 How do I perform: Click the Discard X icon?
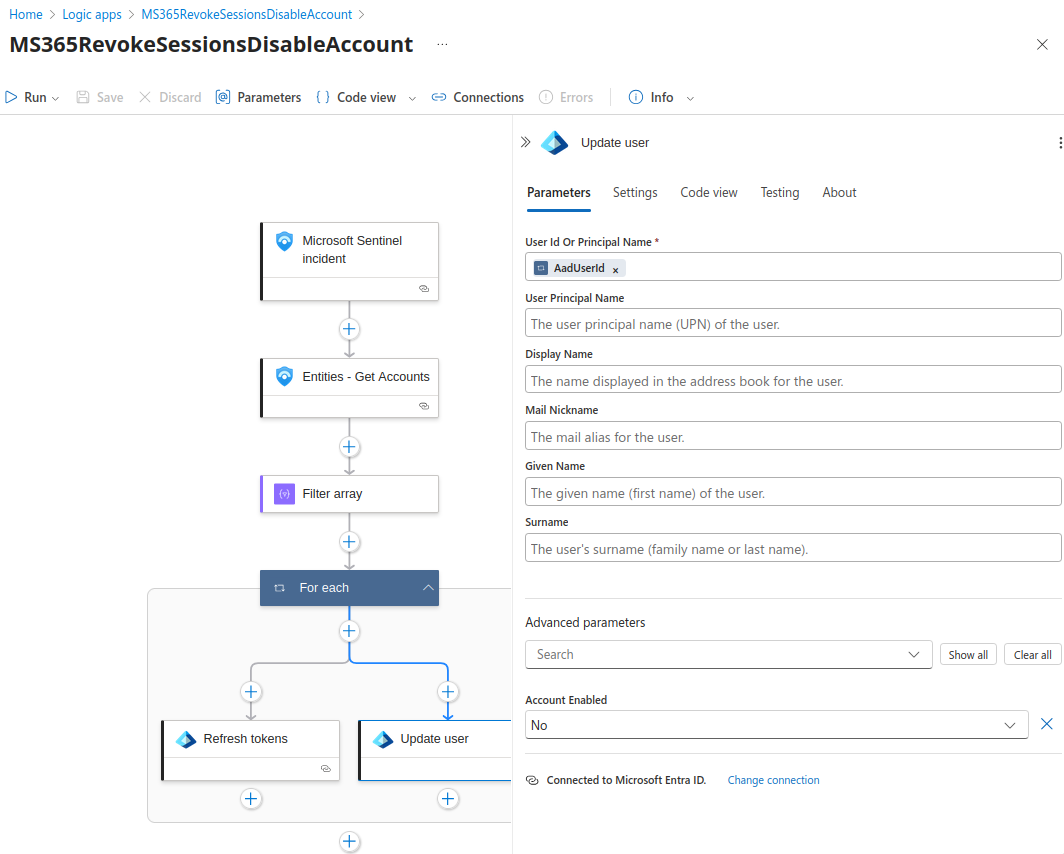pos(145,97)
